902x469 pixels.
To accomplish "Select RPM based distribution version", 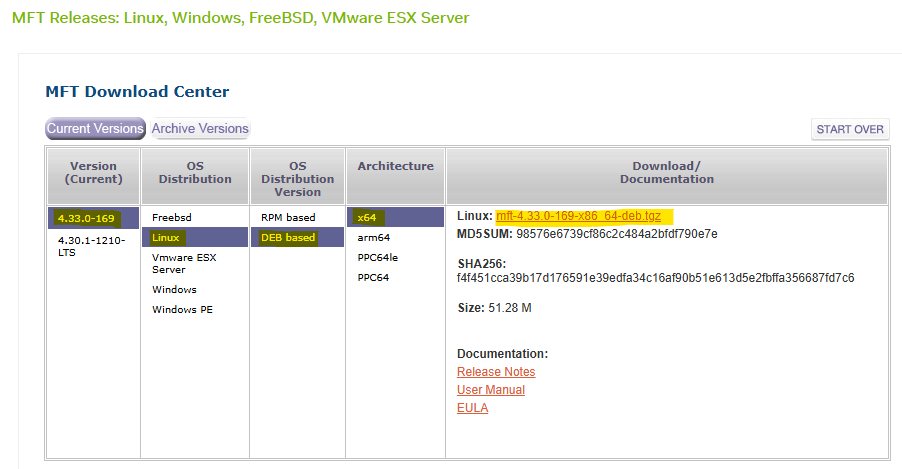I will pyautogui.click(x=288, y=218).
